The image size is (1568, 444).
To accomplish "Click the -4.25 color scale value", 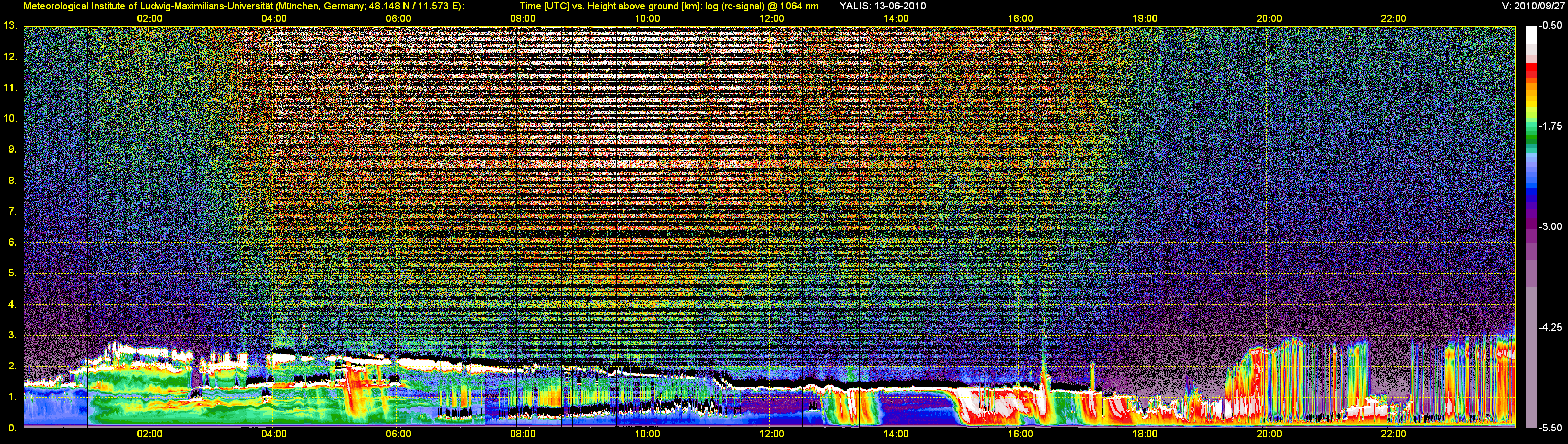I will (x=1550, y=327).
